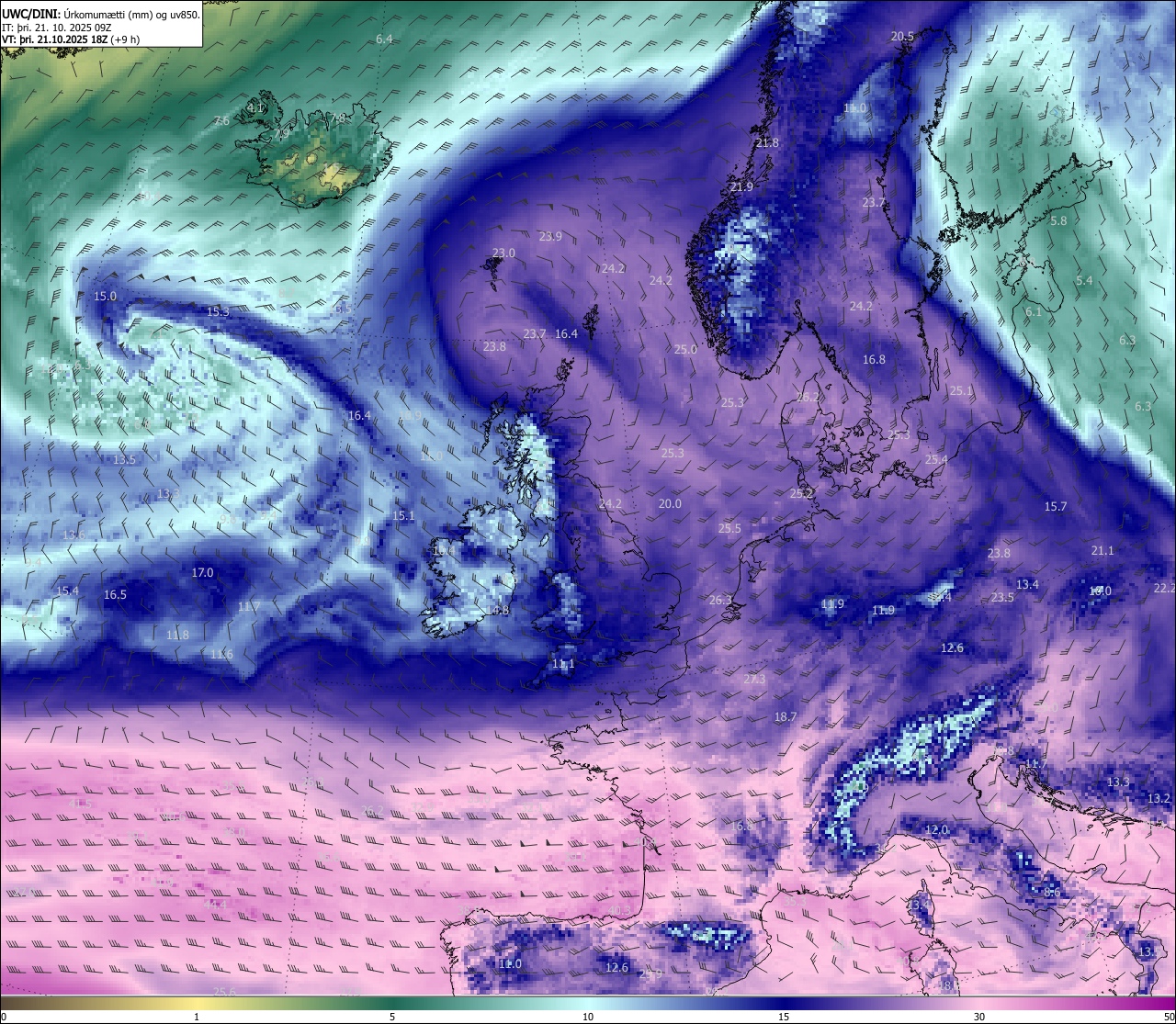Image resolution: width=1176 pixels, height=1024 pixels.
Task: Click the map value '20.0'
Action: click(x=670, y=503)
